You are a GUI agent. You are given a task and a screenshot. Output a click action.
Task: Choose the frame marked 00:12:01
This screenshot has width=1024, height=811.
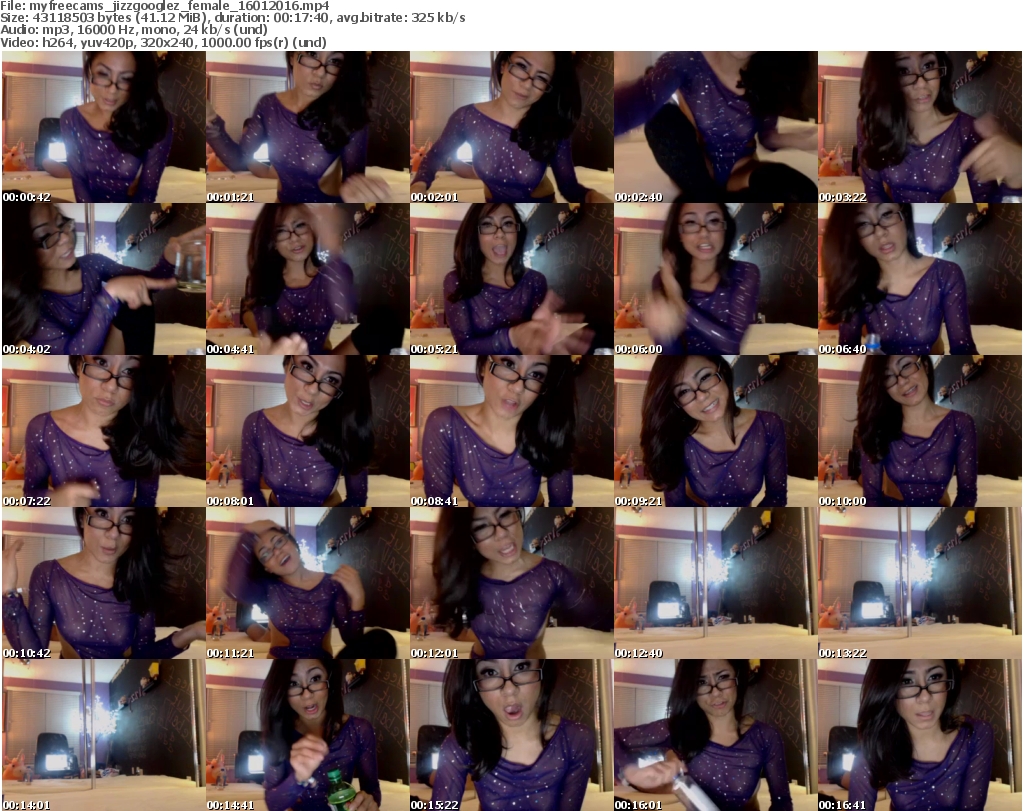[511, 583]
